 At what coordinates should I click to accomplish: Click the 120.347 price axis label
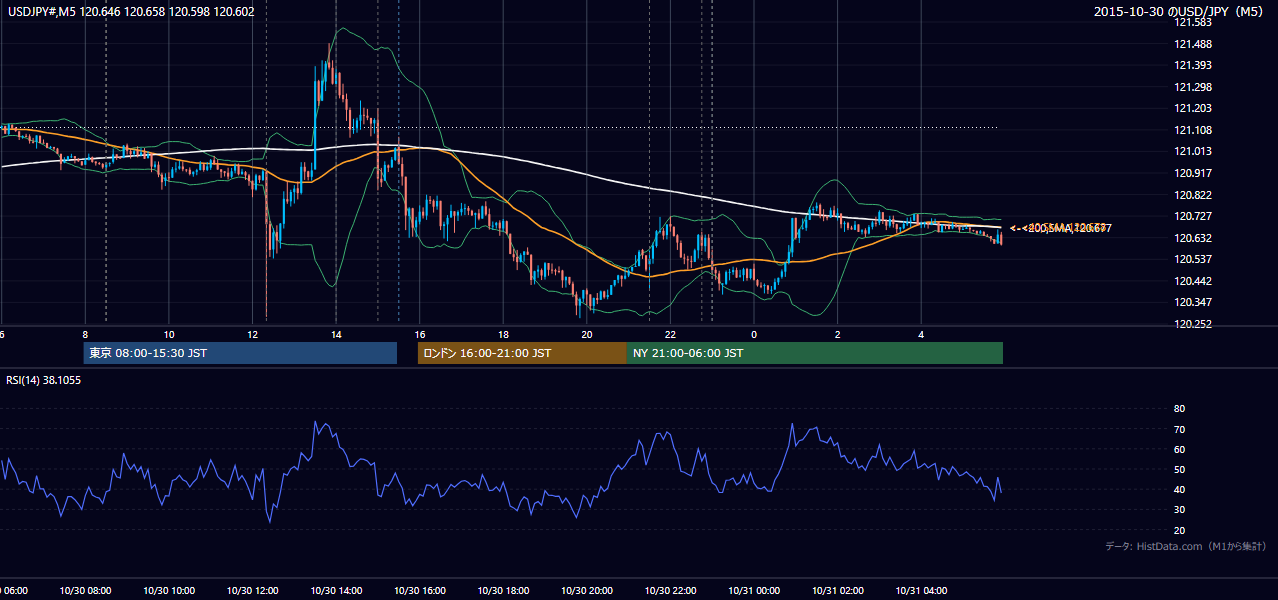point(1192,302)
